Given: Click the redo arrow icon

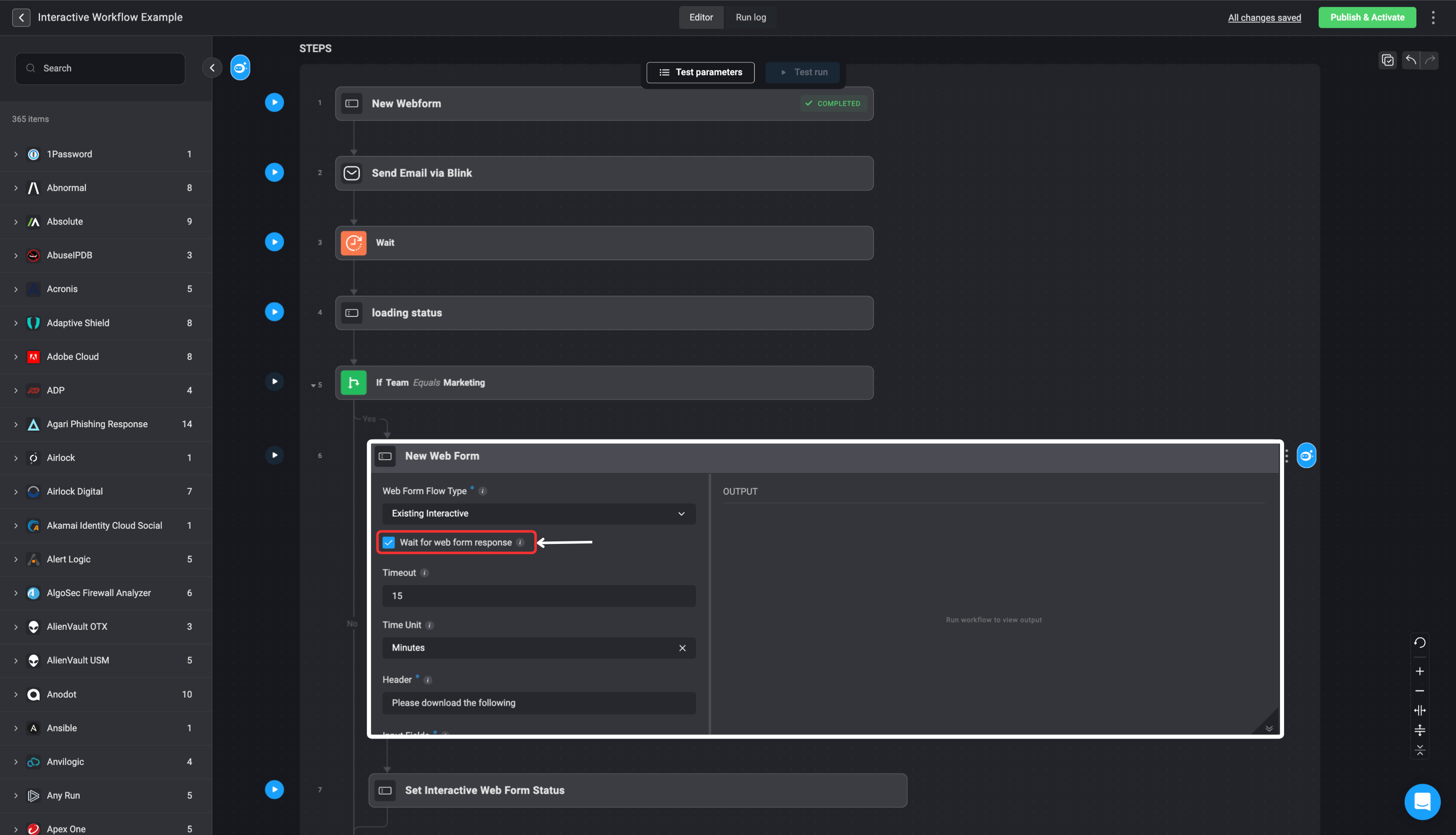Looking at the screenshot, I should [x=1430, y=60].
